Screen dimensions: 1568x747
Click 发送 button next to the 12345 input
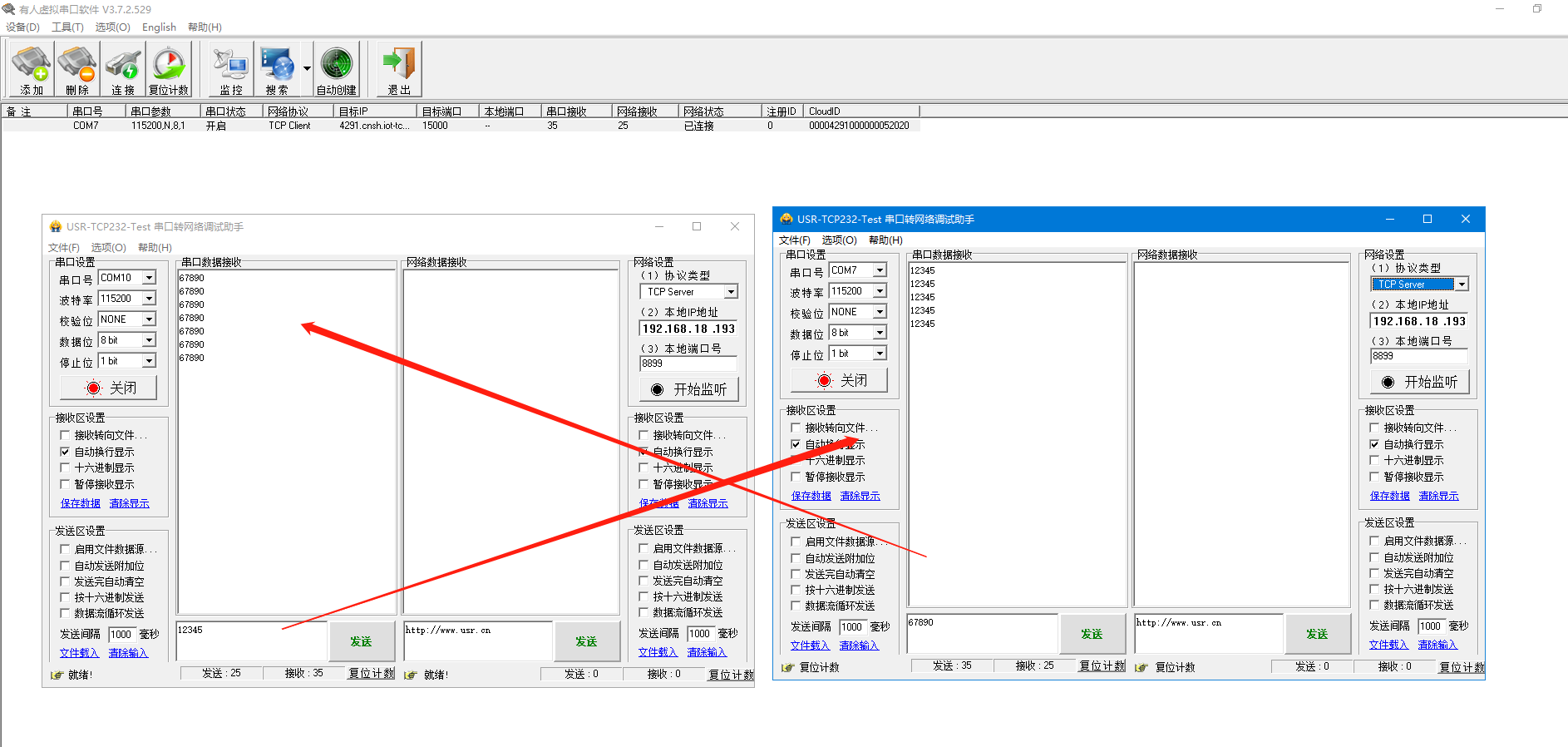click(361, 641)
